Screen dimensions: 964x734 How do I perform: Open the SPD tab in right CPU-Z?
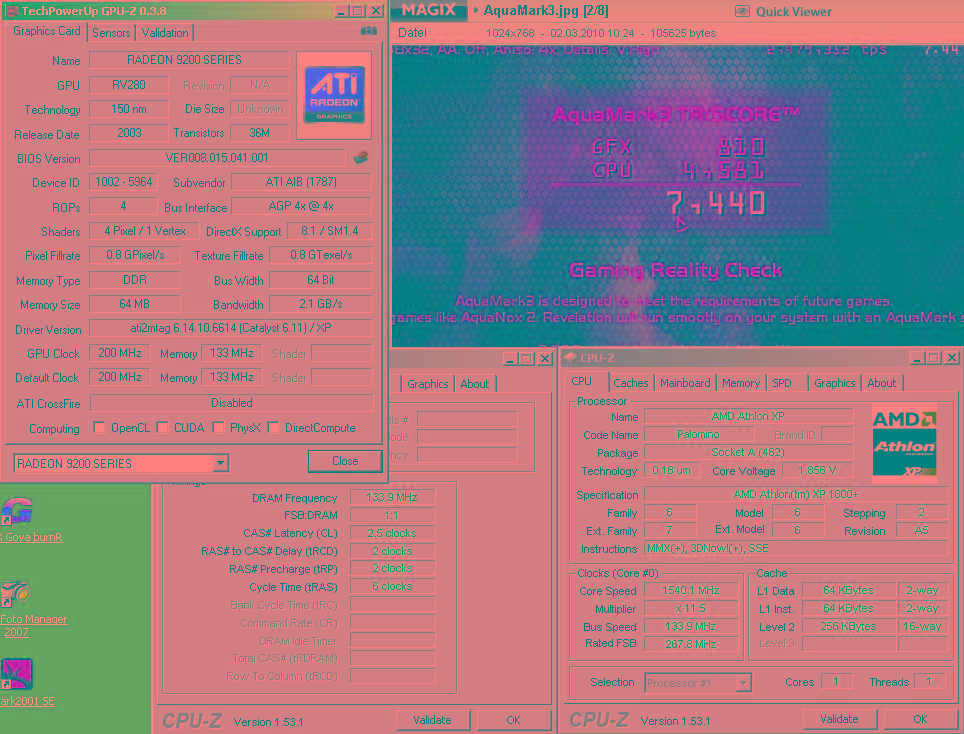pyautogui.click(x=782, y=383)
